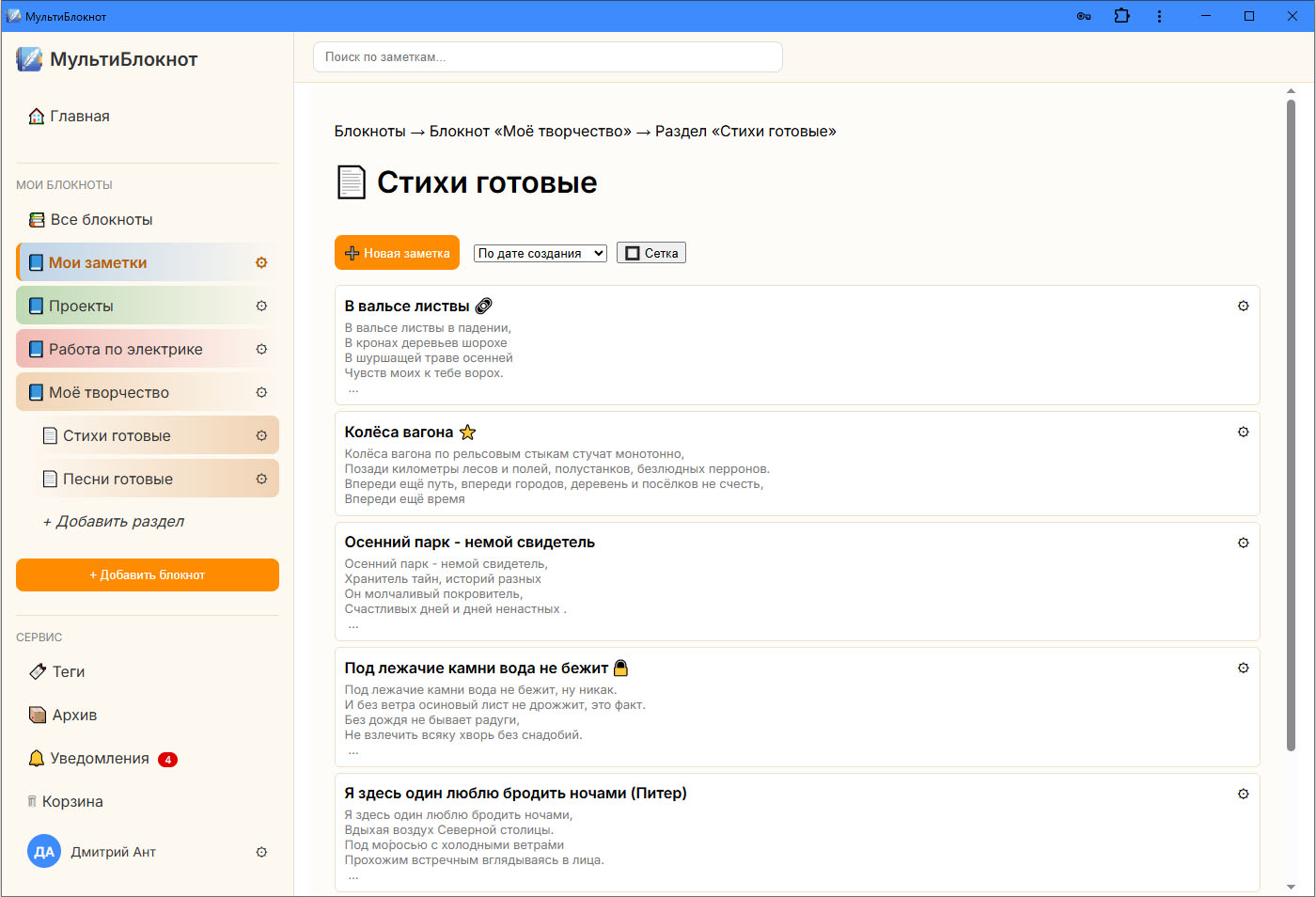Viewport: 1316px width, 897px height.
Task: Open note options gear for Колёса вагона
Action: (1243, 432)
